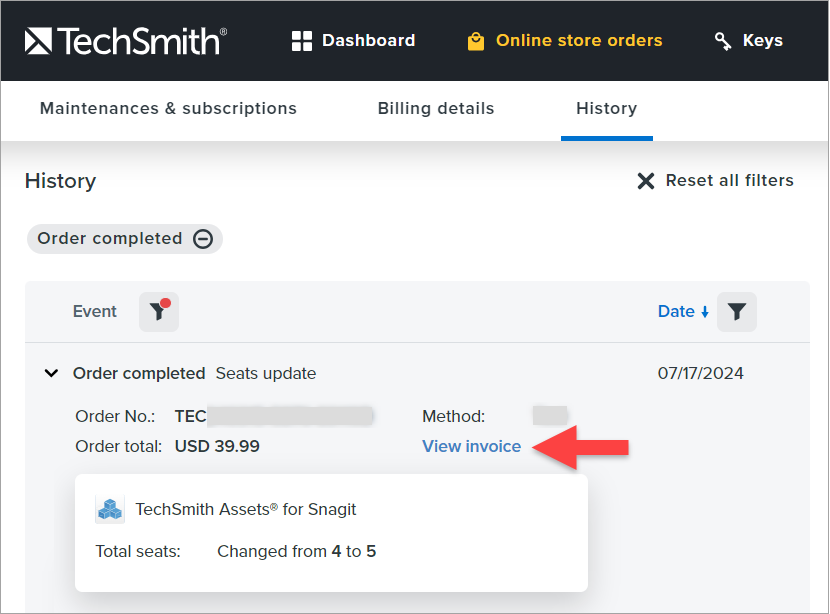Sort history by the Date column
This screenshot has height=614, width=830.
pyautogui.click(x=683, y=312)
